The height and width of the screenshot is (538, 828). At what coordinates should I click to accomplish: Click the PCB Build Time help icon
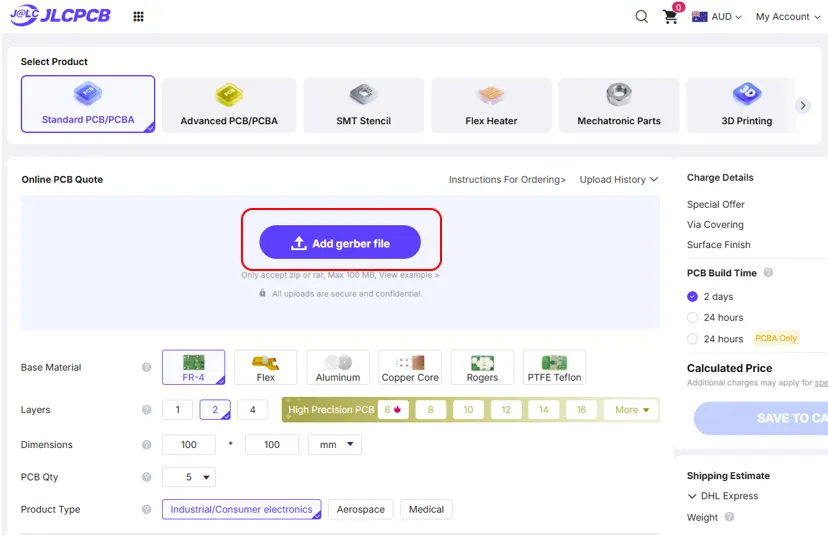(768, 273)
